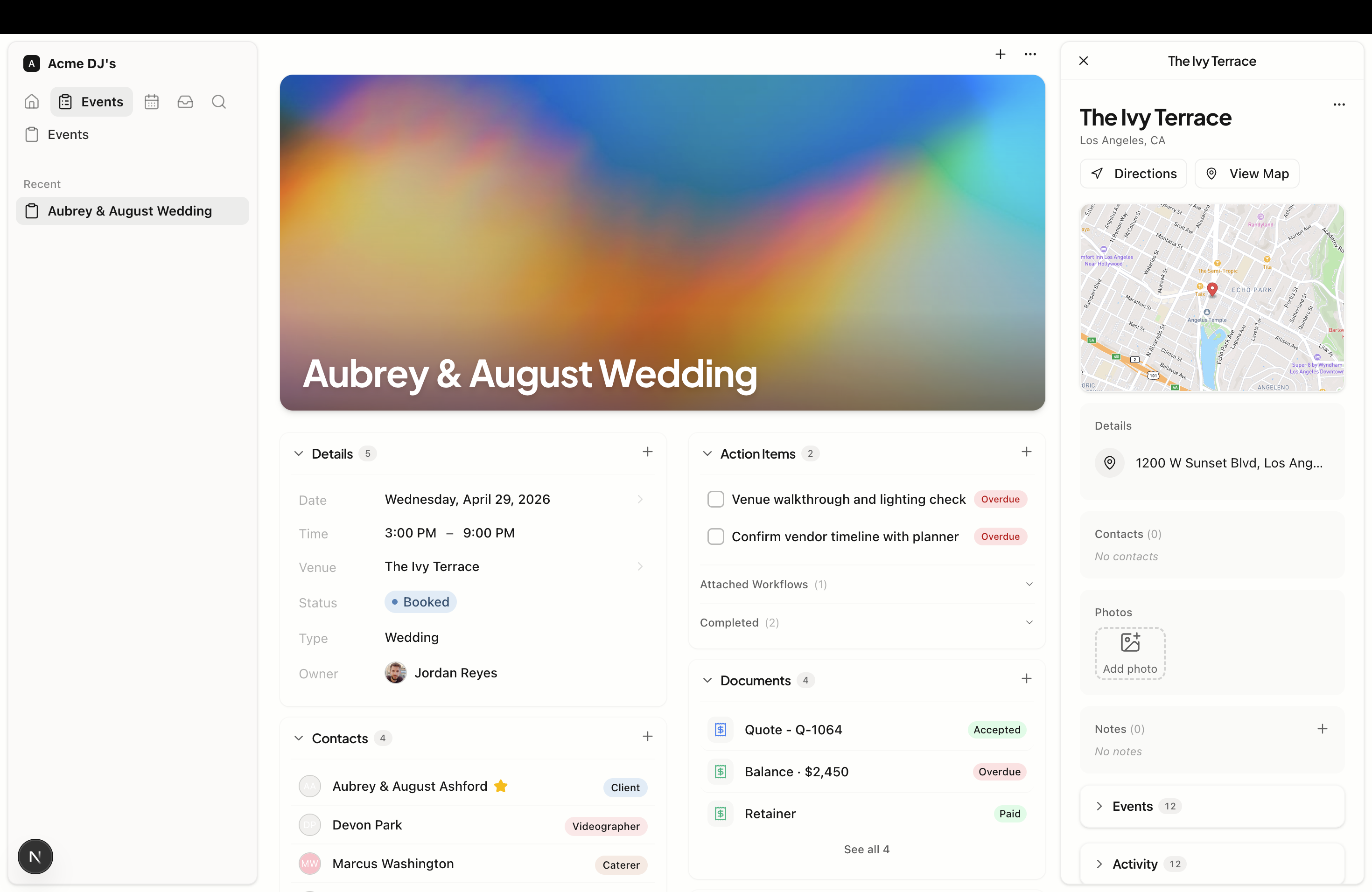Viewport: 1372px width, 892px height.
Task: Add a new item to Details section
Action: point(647,453)
